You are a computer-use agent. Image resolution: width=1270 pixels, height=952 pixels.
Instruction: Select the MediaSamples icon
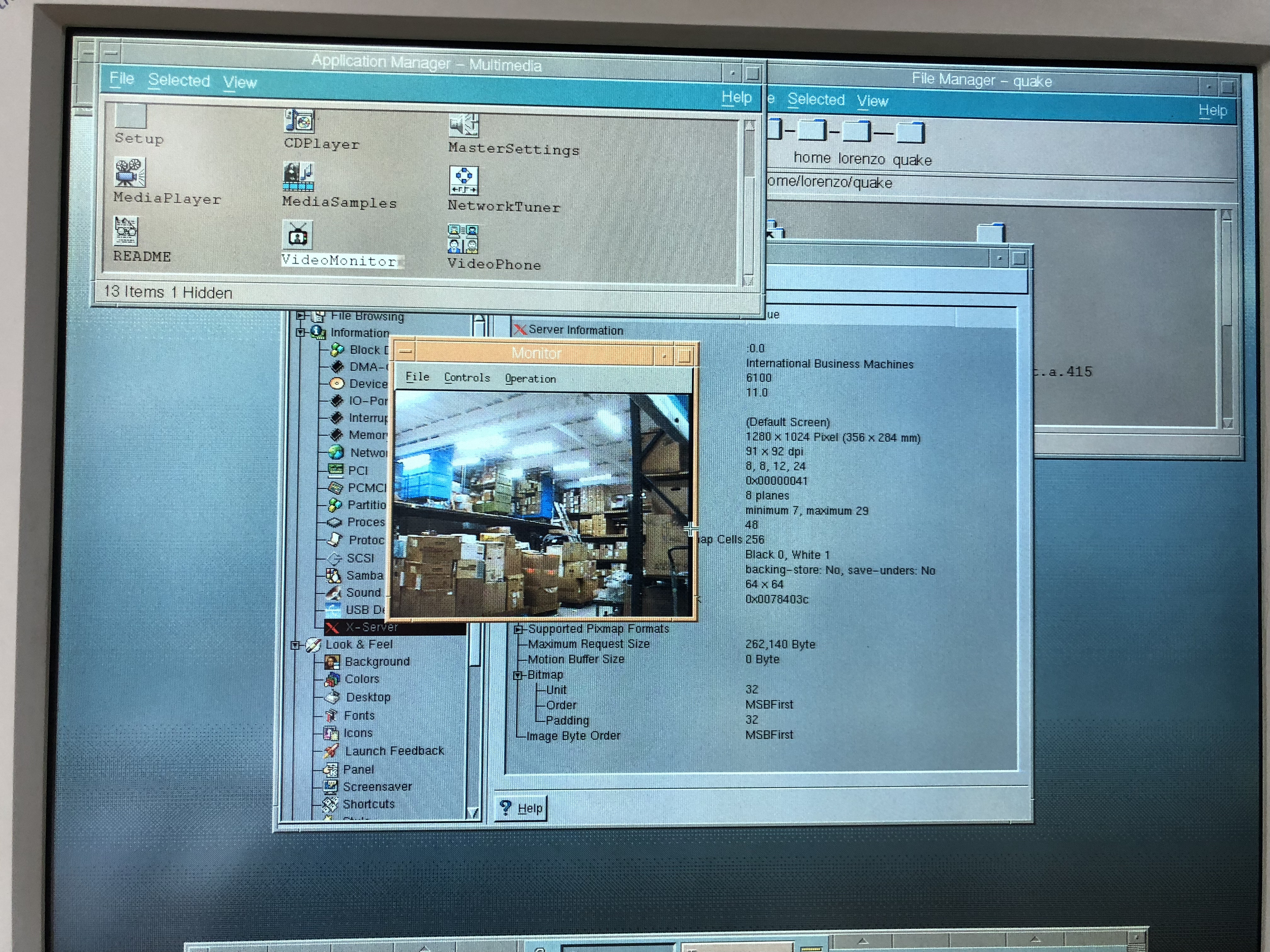click(298, 177)
